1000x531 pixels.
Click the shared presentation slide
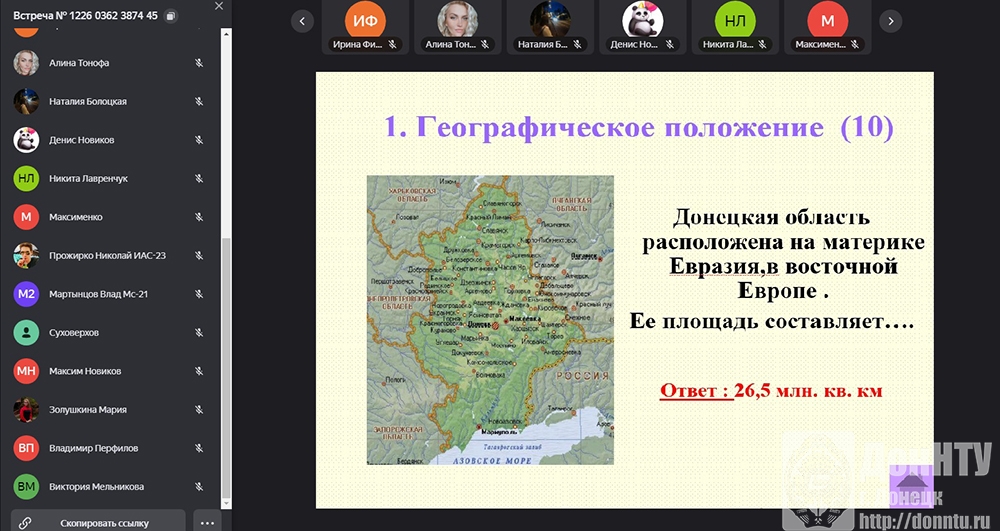coord(624,290)
